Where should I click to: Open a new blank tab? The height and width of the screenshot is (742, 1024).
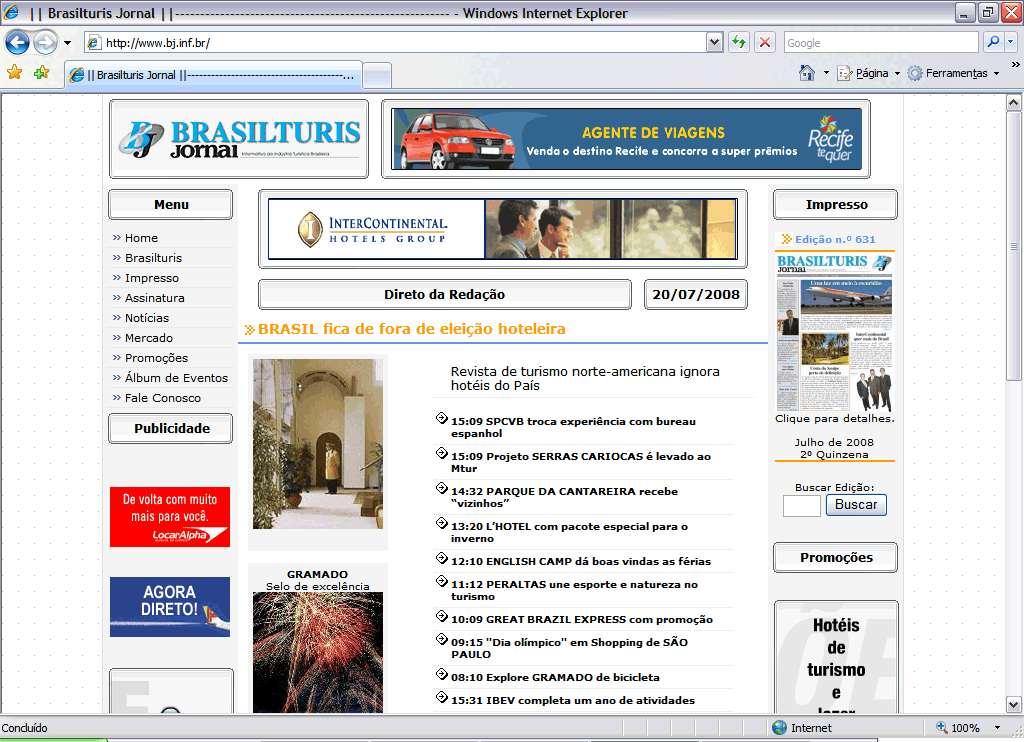pos(377,76)
